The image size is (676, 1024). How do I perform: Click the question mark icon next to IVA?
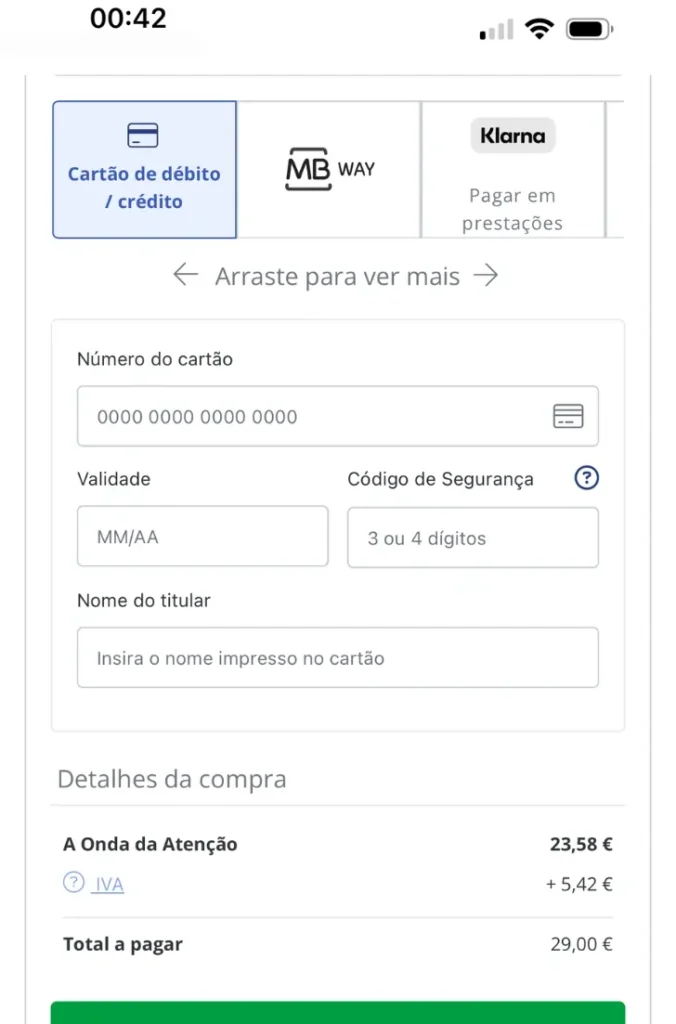73,883
